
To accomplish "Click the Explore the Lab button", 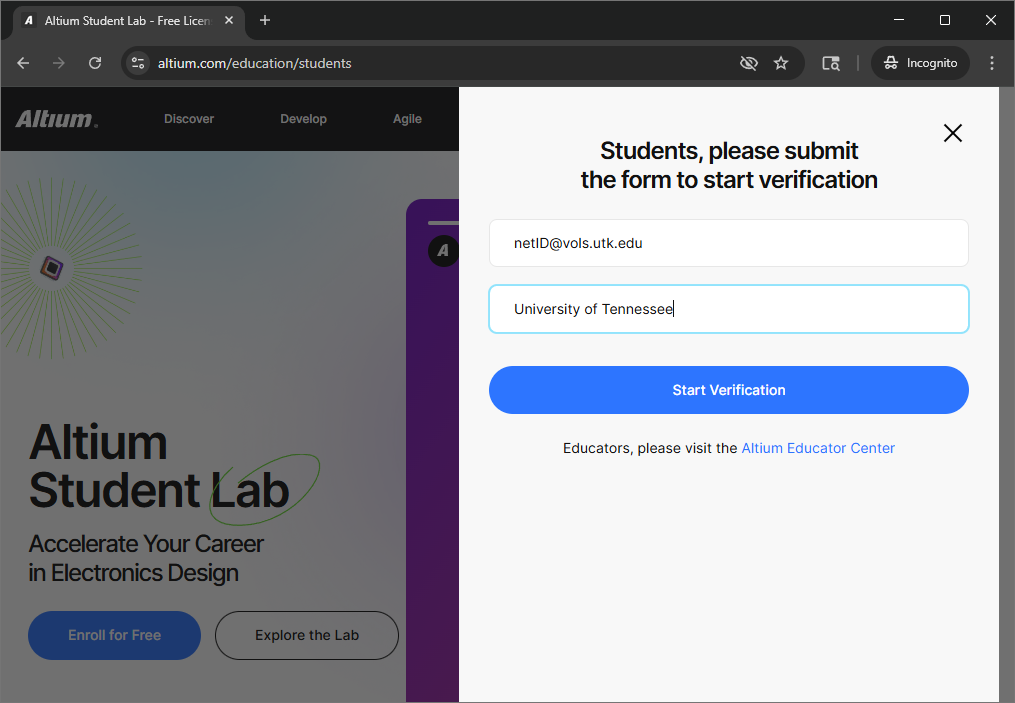I will (306, 635).
